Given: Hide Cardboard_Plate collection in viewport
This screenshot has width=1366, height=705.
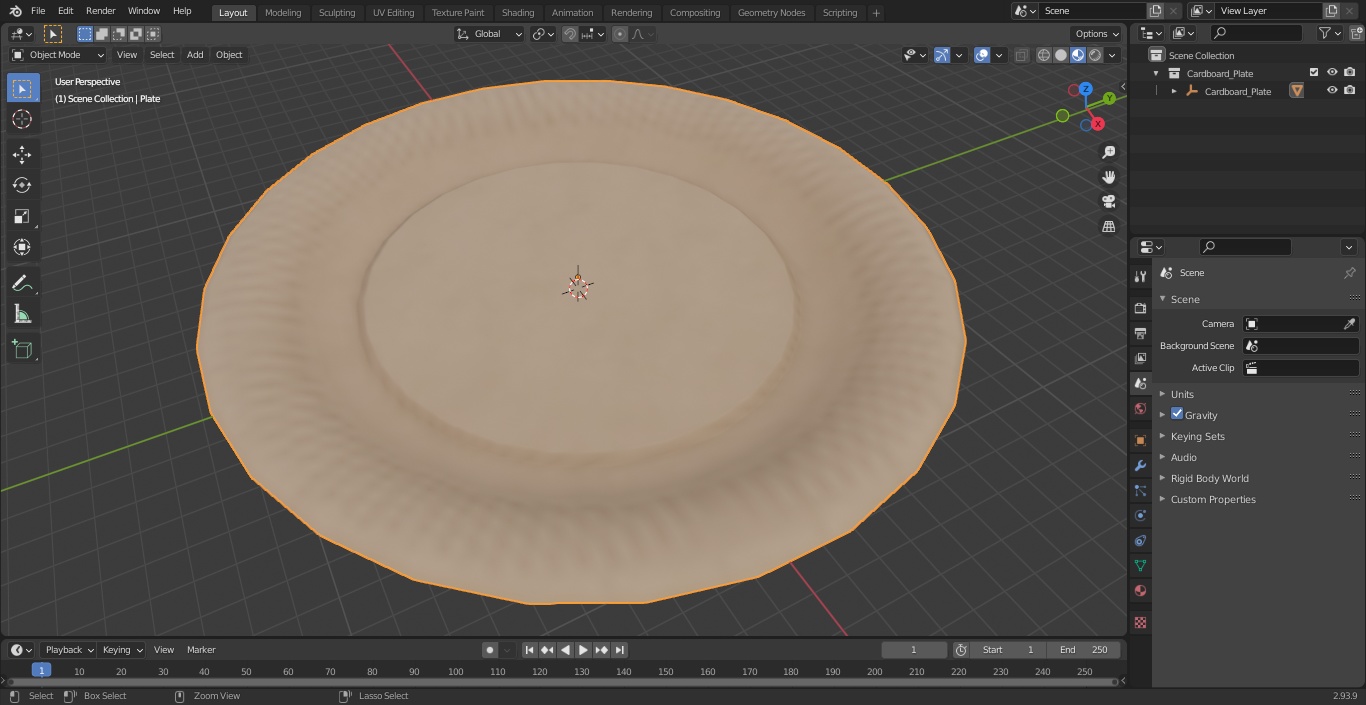Looking at the screenshot, I should (1332, 72).
